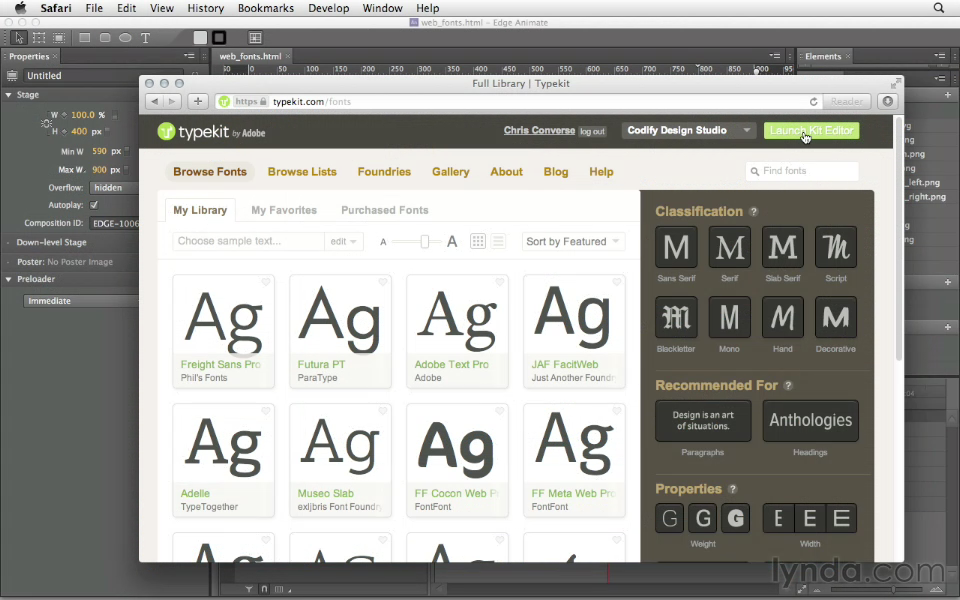The height and width of the screenshot is (600, 960).
Task: Filter by Hand classification
Action: [x=782, y=317]
